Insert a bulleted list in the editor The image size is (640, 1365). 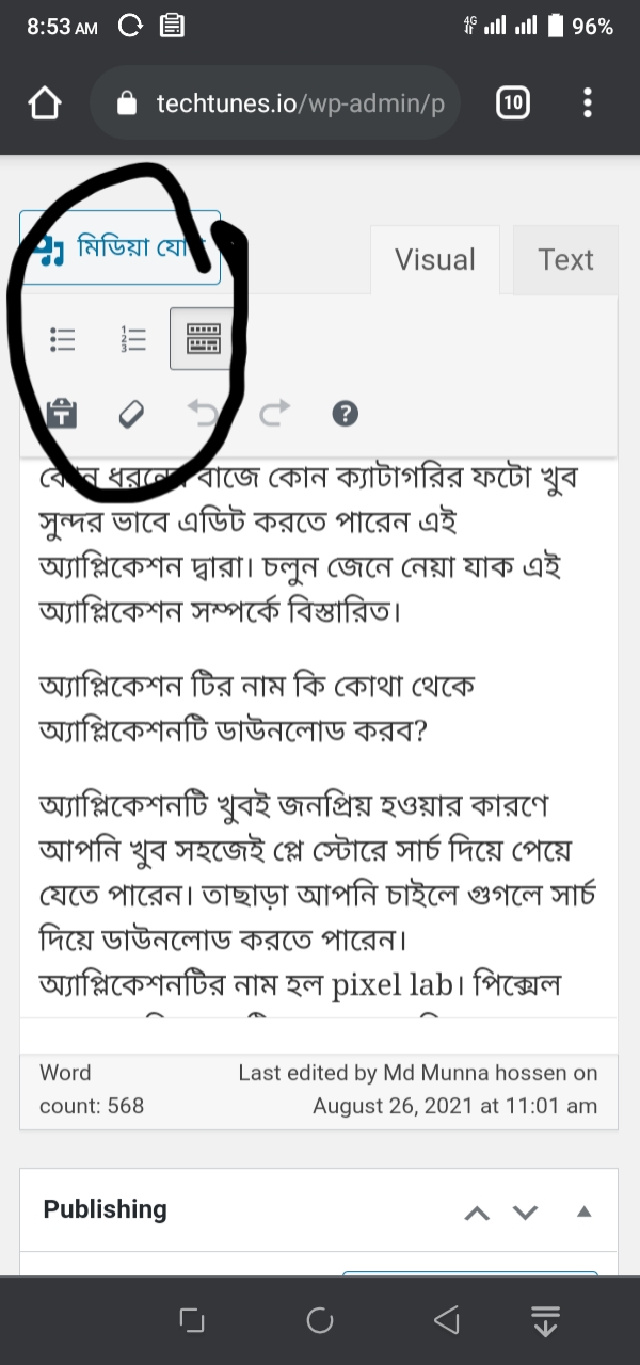point(63,339)
